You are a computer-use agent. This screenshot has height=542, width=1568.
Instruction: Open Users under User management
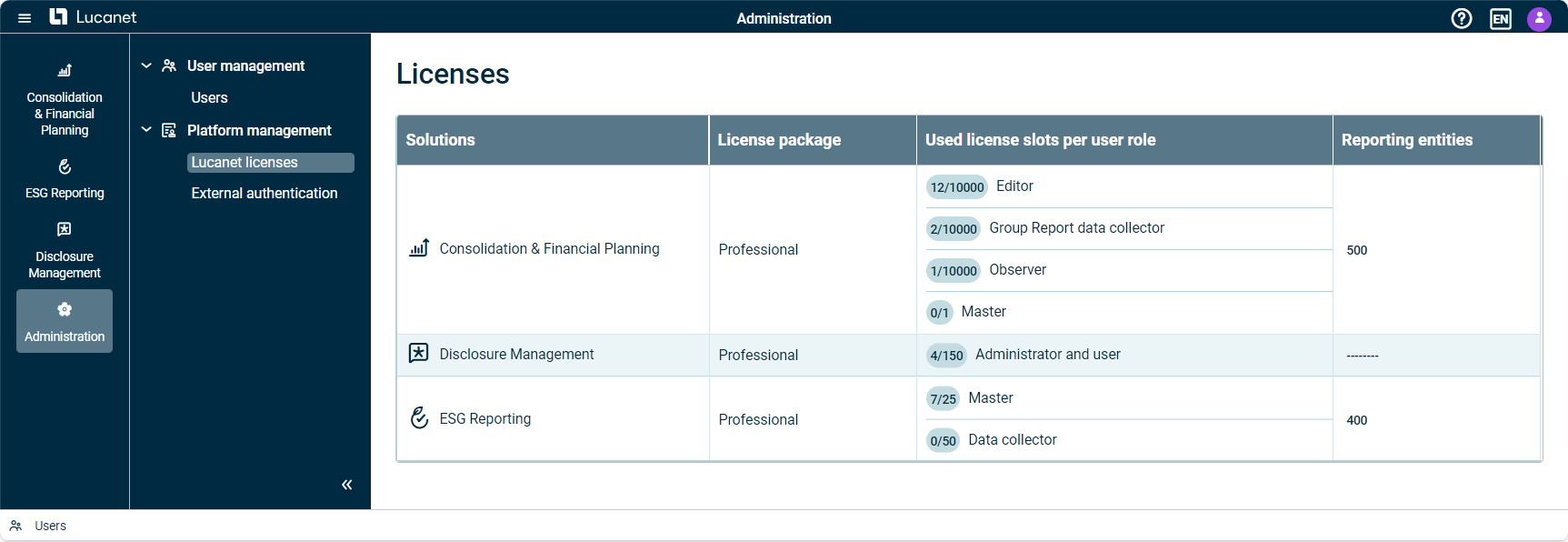209,98
